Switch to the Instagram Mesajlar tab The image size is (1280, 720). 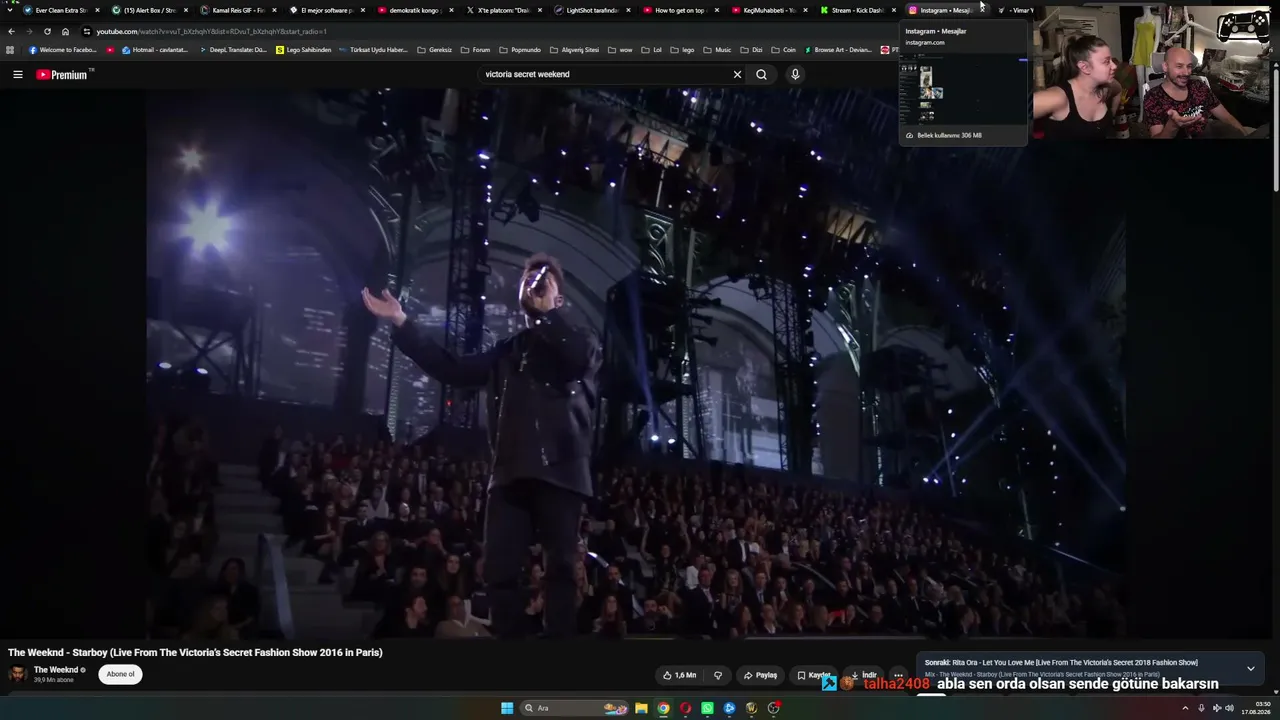point(943,10)
